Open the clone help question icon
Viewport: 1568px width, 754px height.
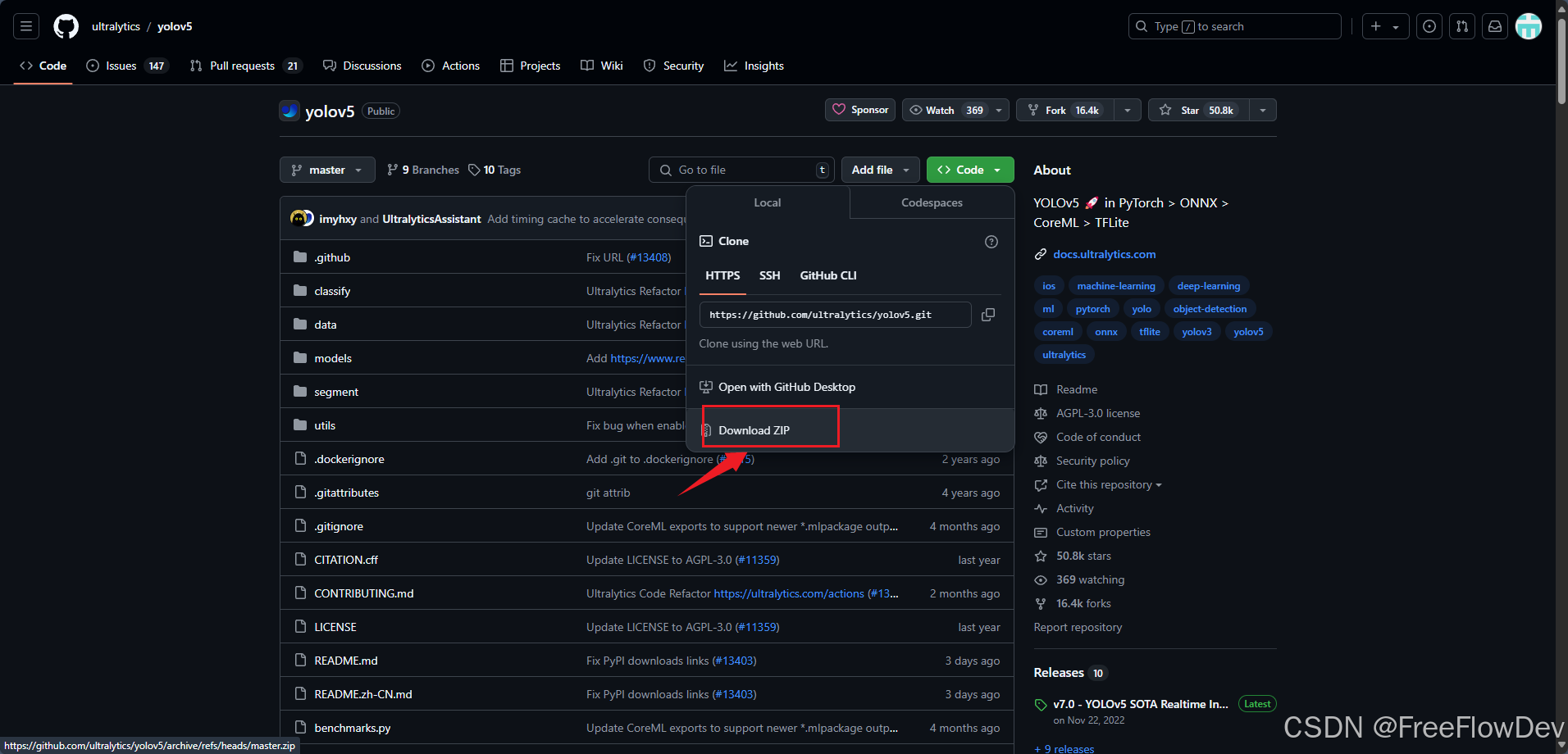991,242
